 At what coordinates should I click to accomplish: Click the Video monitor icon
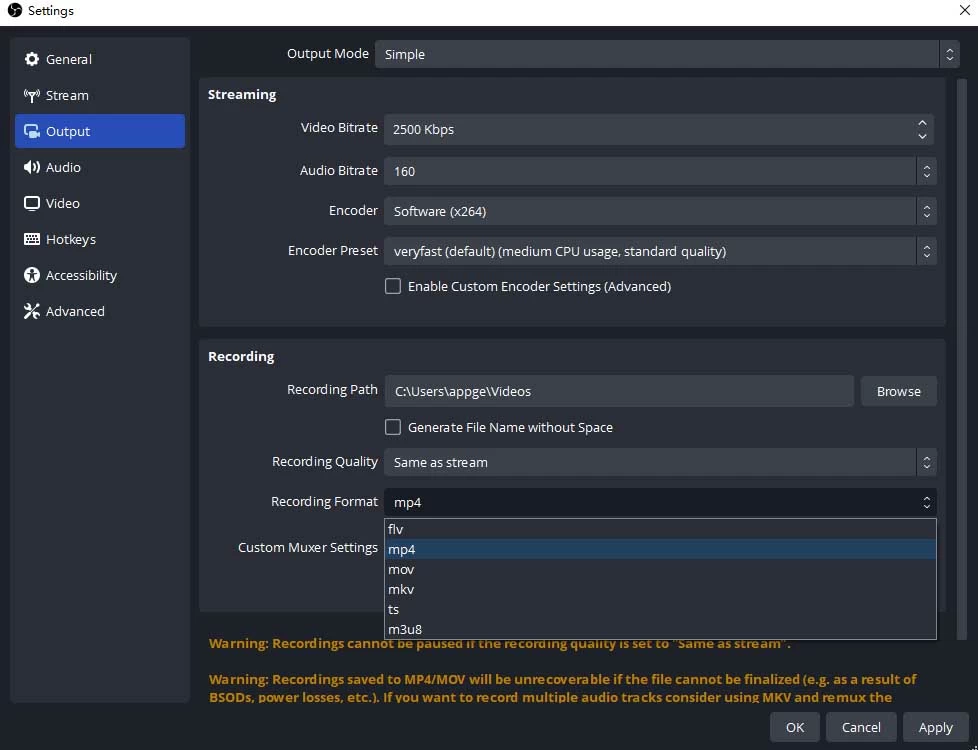point(32,203)
